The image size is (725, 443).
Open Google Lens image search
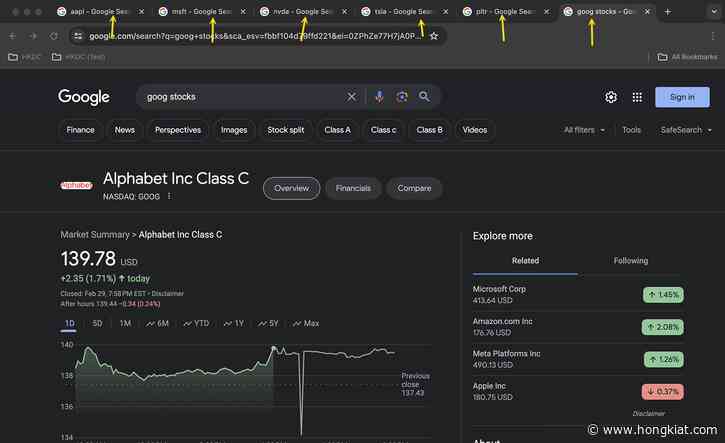point(402,97)
